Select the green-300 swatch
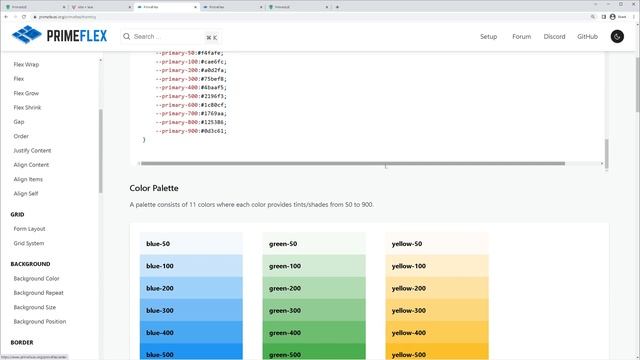640x360 pixels. pyautogui.click(x=314, y=310)
